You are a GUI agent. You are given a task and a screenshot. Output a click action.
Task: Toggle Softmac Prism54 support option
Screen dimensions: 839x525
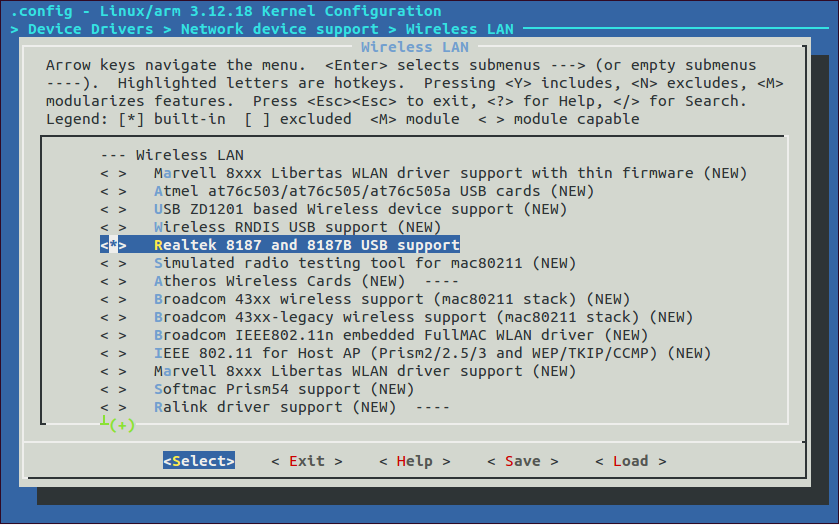[257, 389]
